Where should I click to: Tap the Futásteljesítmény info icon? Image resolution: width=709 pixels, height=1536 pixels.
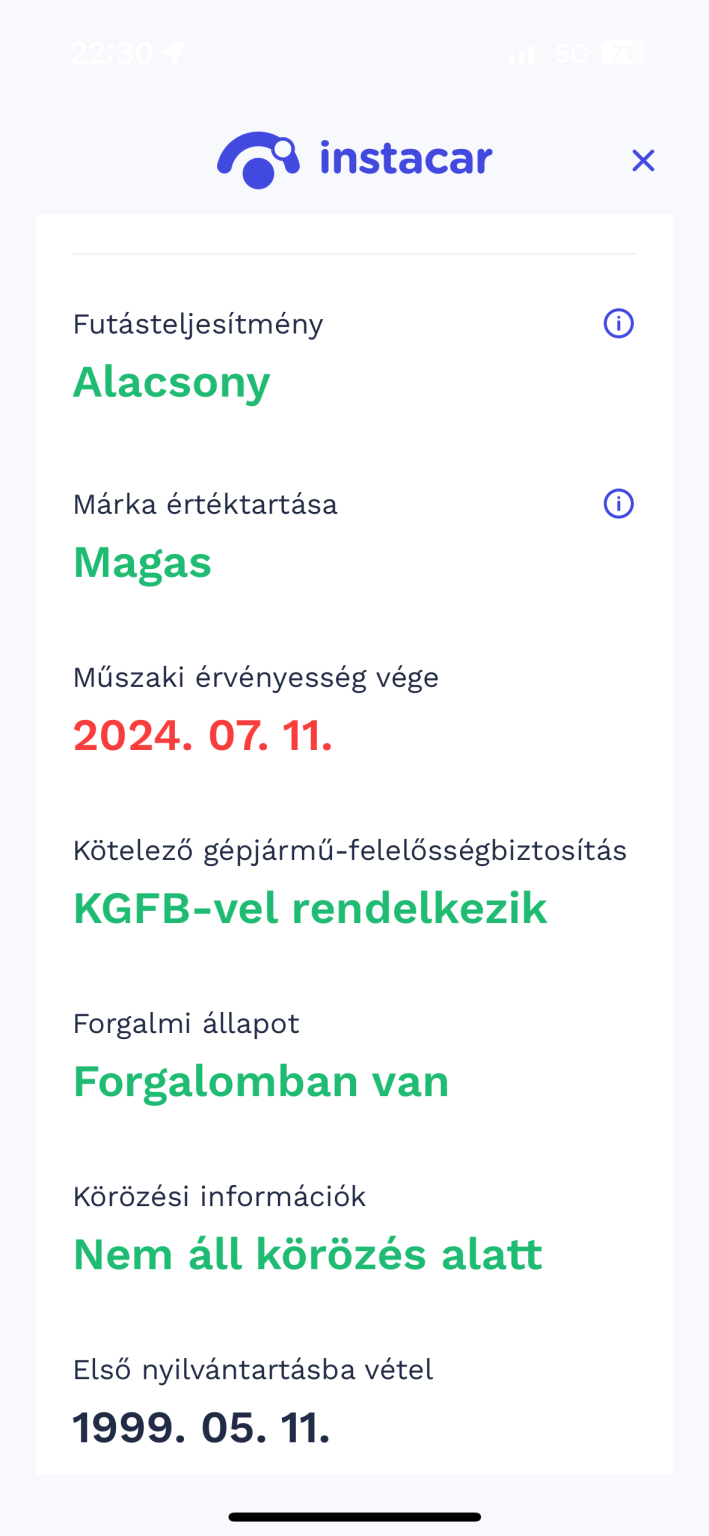point(618,324)
